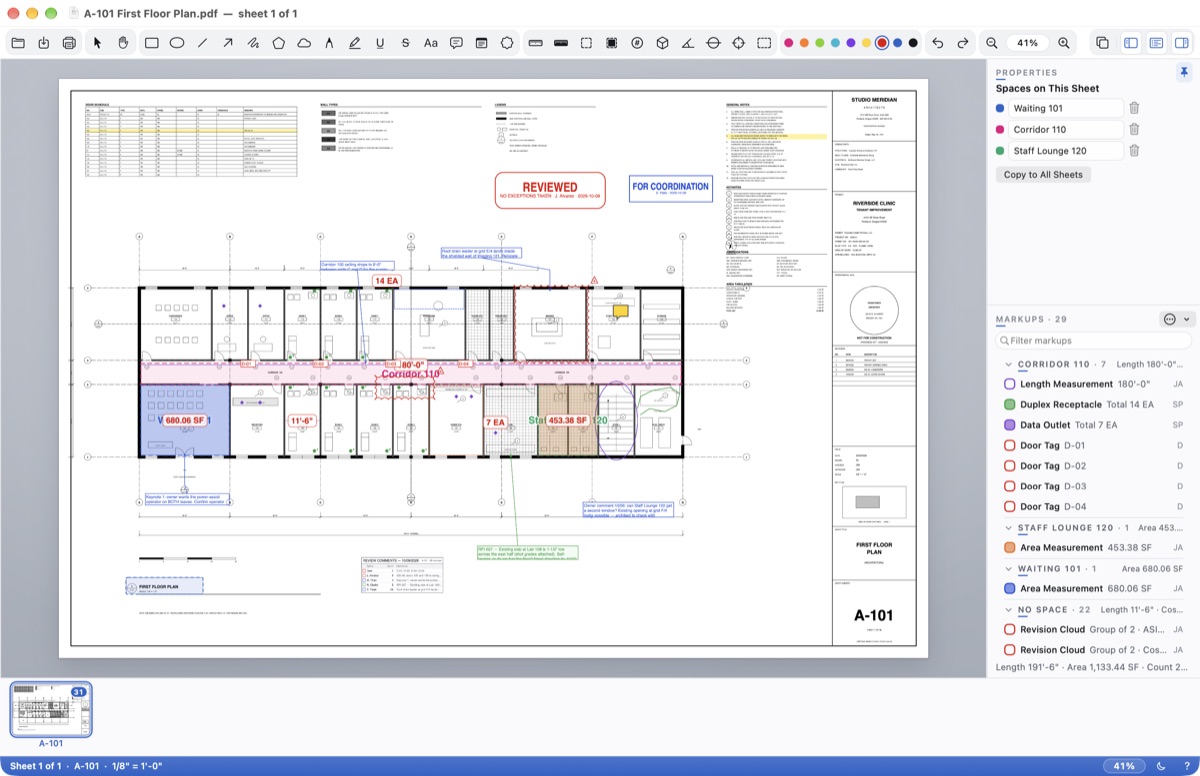Pick the arrow line tool
Image resolution: width=1200 pixels, height=776 pixels.
tap(228, 43)
